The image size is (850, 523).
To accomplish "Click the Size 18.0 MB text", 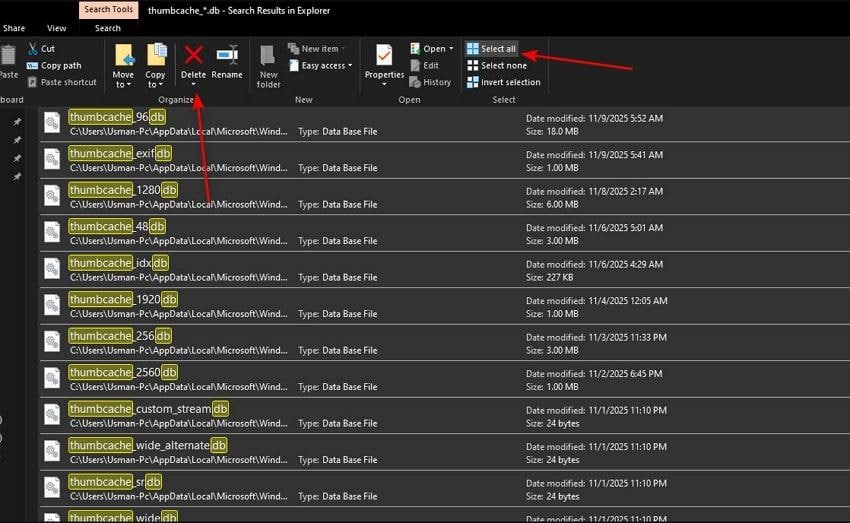I will click(552, 131).
